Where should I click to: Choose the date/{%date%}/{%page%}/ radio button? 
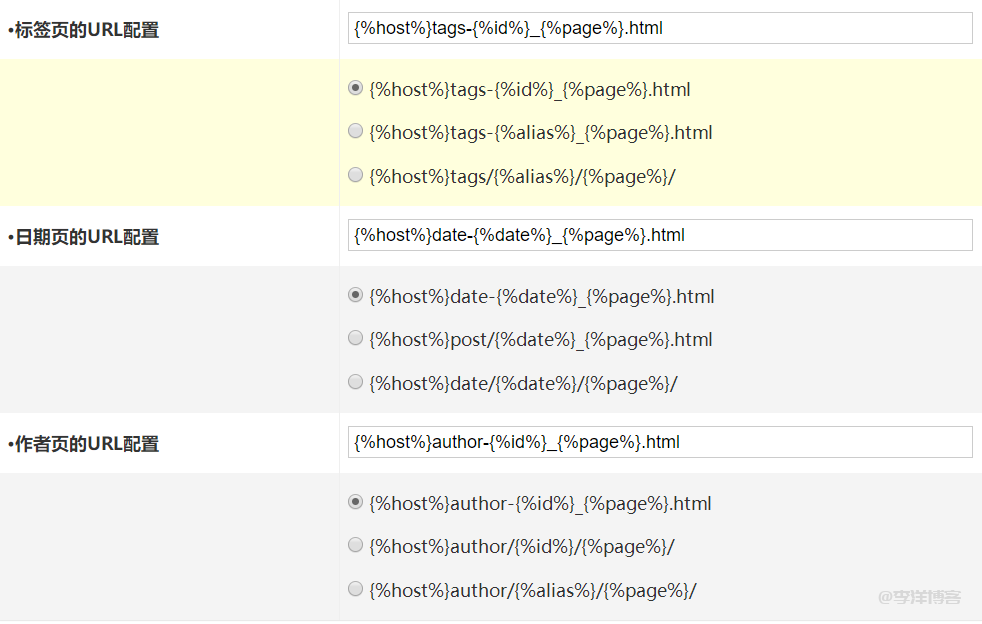(x=355, y=382)
